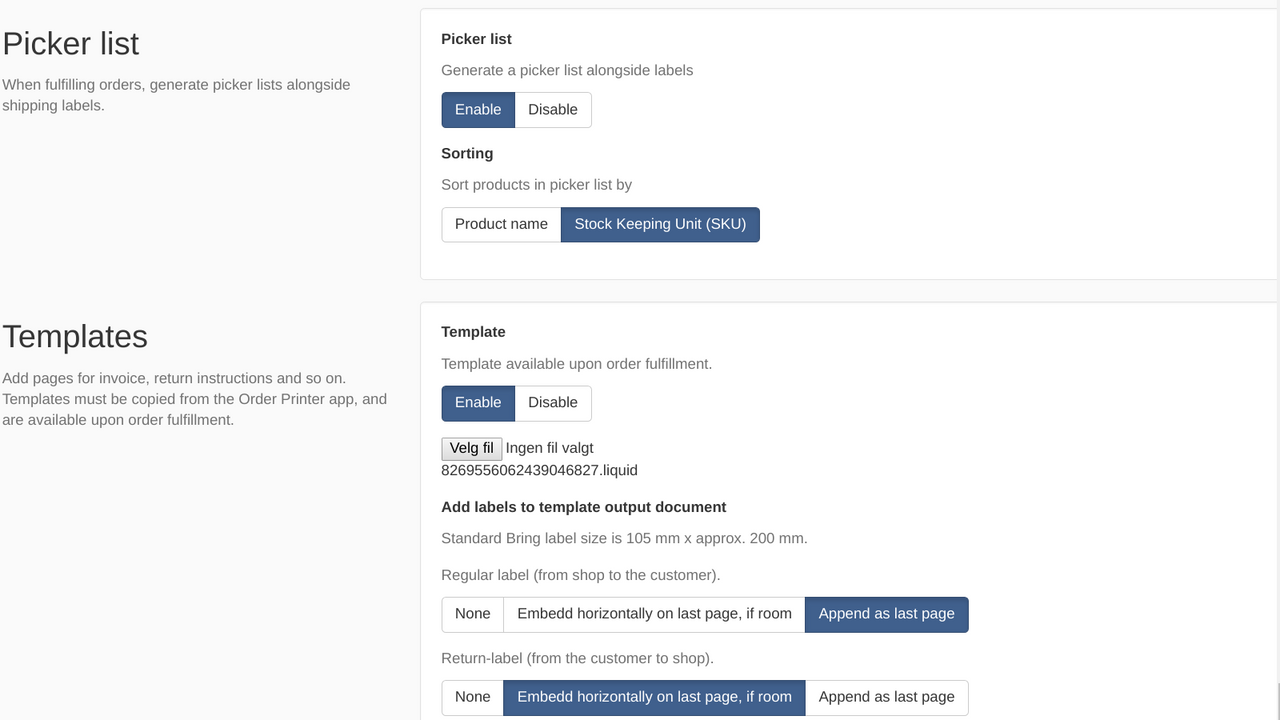Viewport: 1280px width, 720px height.
Task: Click the Ingen fil valgt text
Action: [550, 447]
